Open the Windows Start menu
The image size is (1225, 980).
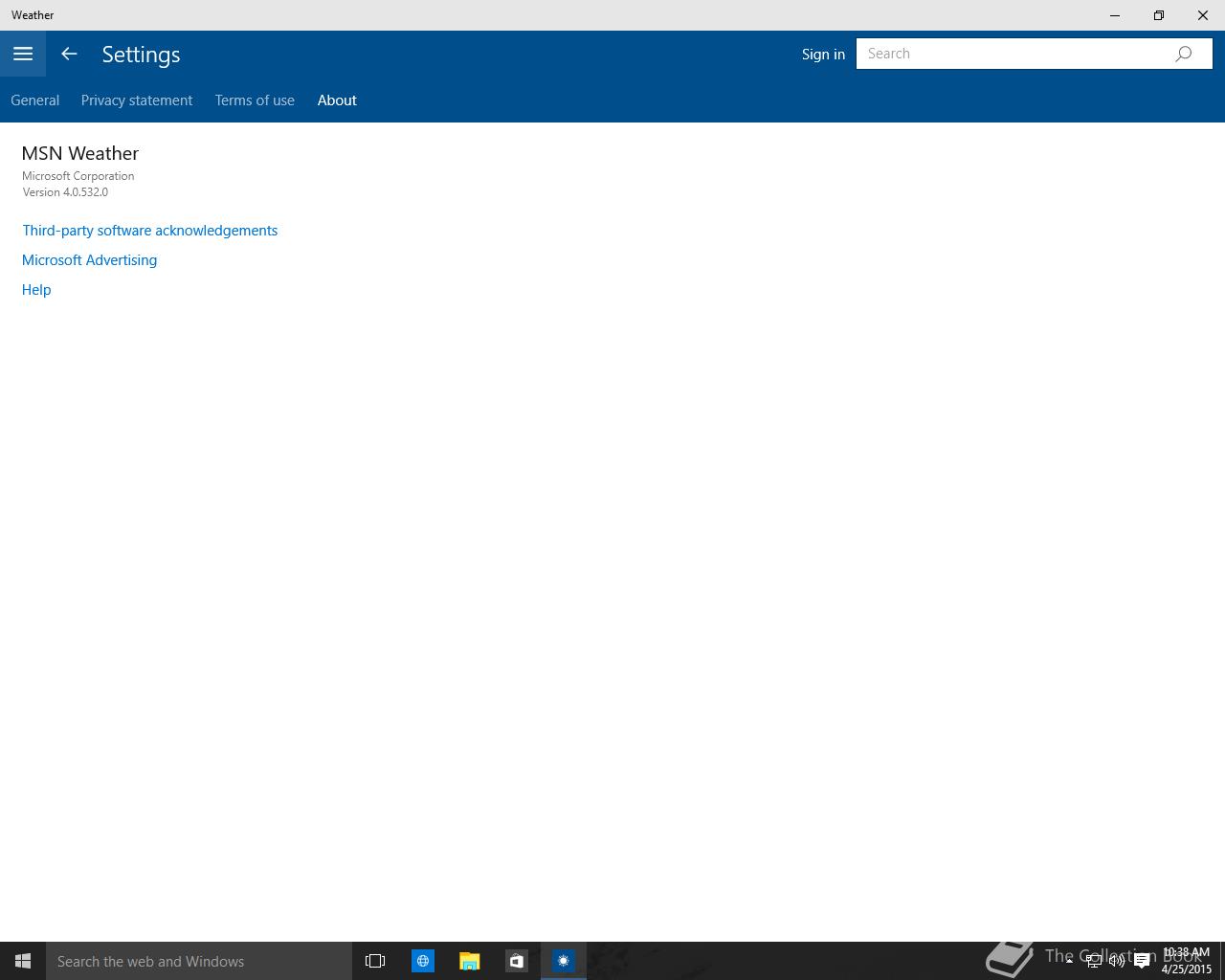(x=23, y=961)
